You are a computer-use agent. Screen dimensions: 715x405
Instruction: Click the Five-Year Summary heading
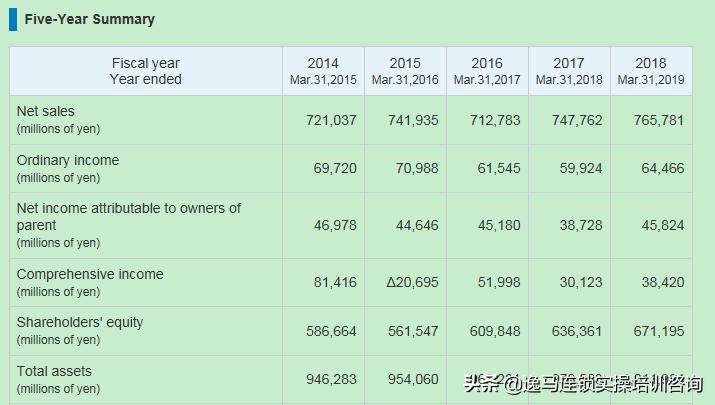89,19
